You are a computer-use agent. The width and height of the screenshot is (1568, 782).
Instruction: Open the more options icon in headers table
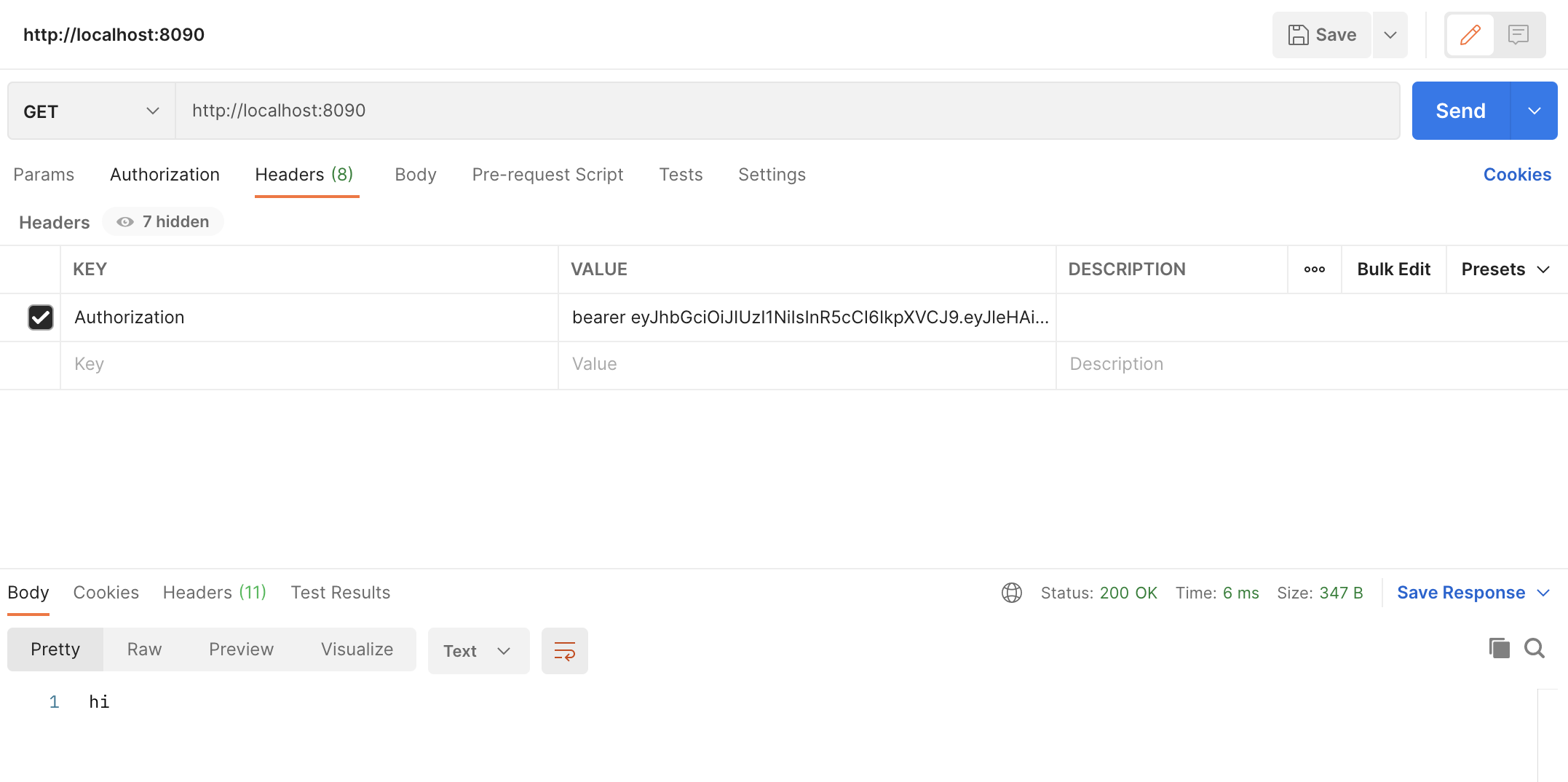click(1314, 269)
